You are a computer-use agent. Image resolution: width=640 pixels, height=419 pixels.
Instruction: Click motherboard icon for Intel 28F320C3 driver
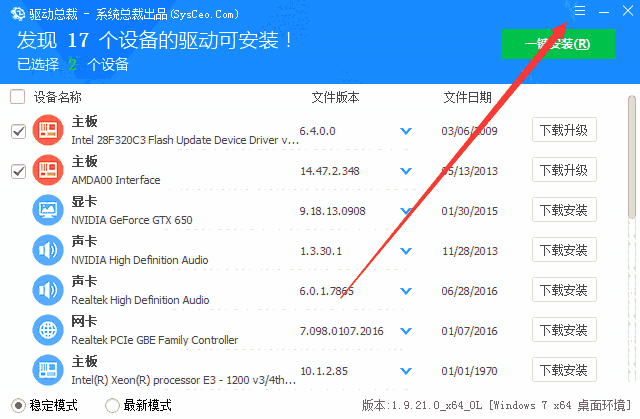pyautogui.click(x=48, y=130)
